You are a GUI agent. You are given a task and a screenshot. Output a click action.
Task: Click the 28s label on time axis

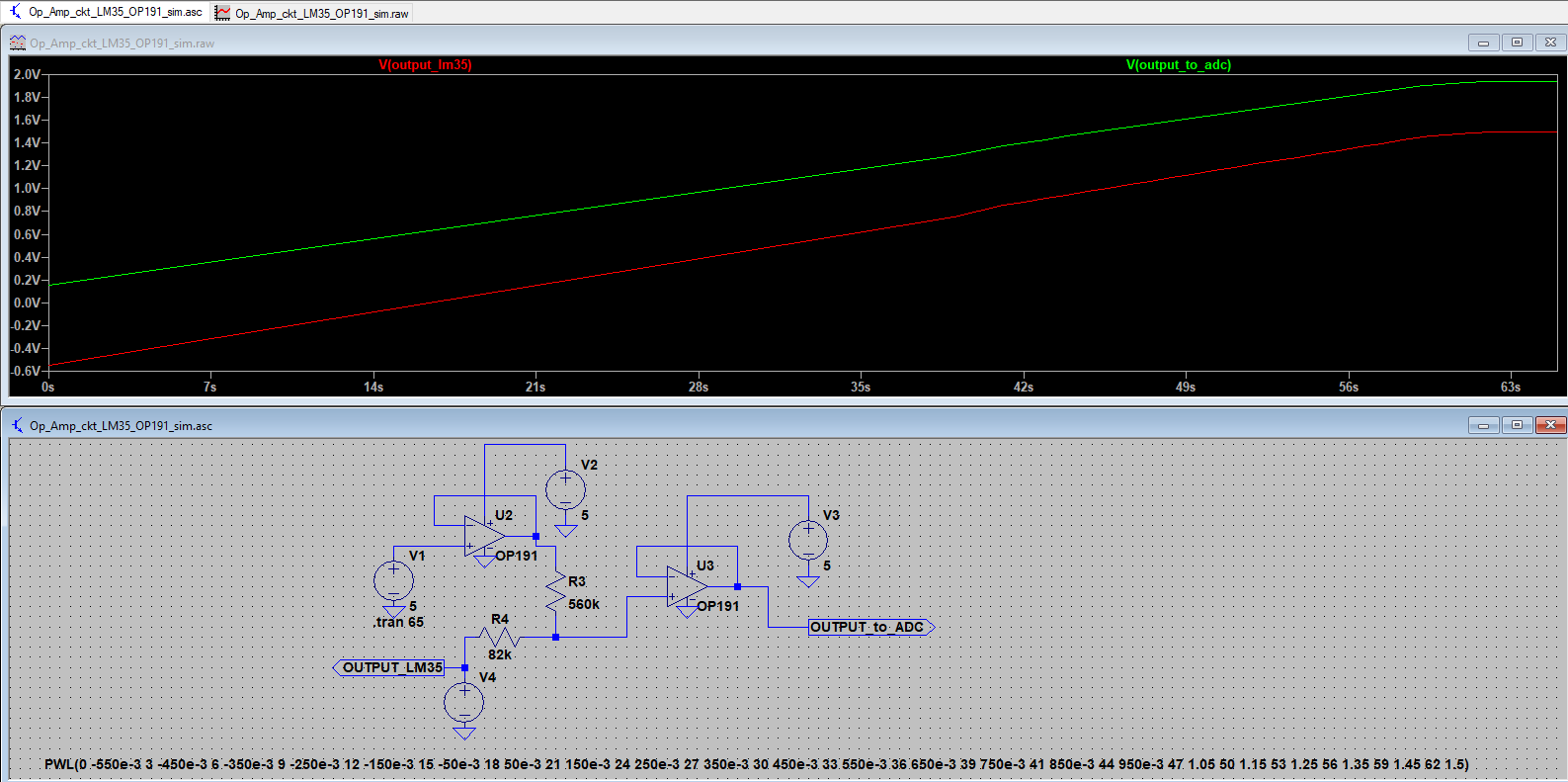699,387
